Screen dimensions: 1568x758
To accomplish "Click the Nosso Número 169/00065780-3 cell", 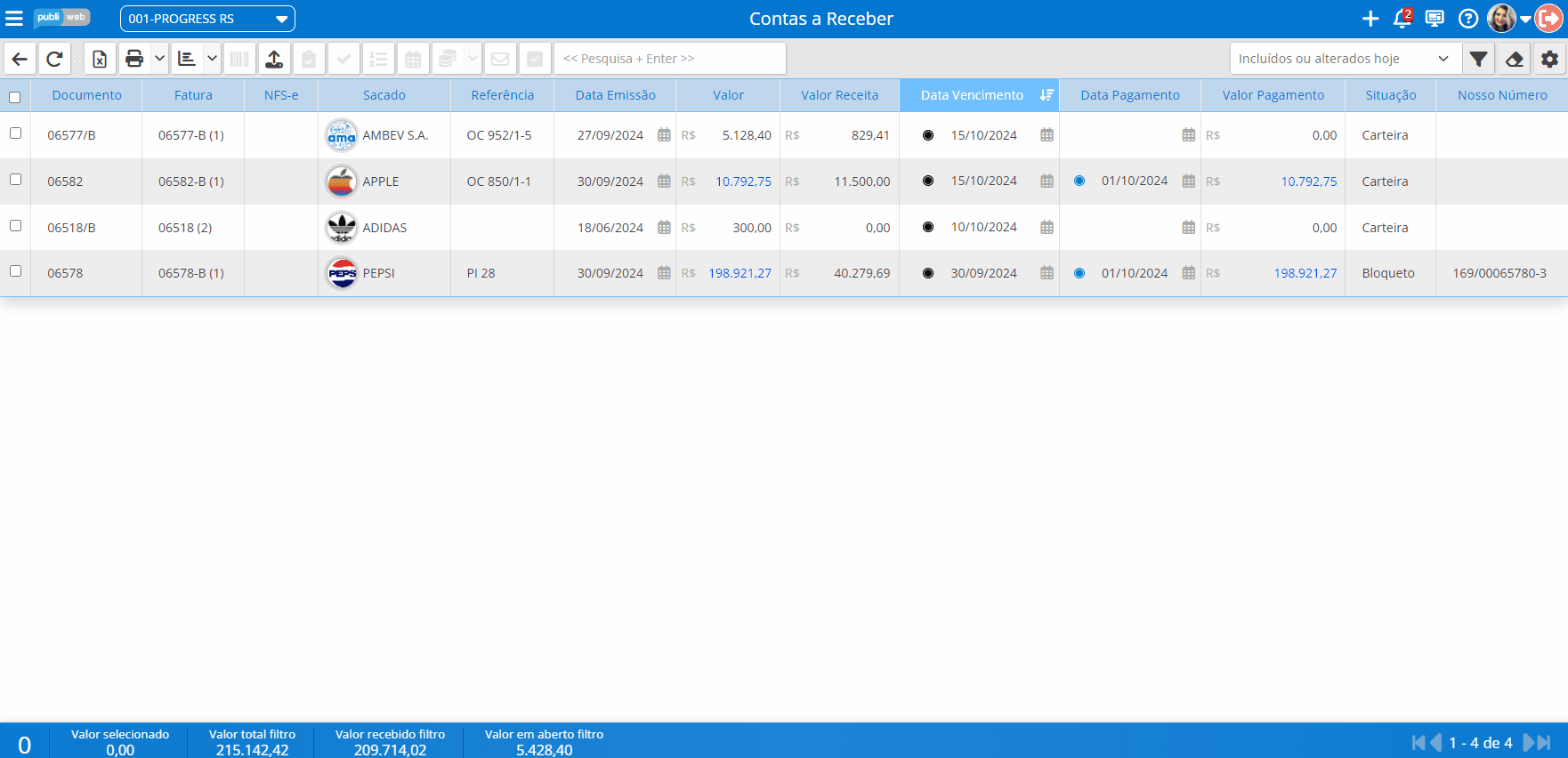I will click(1499, 273).
